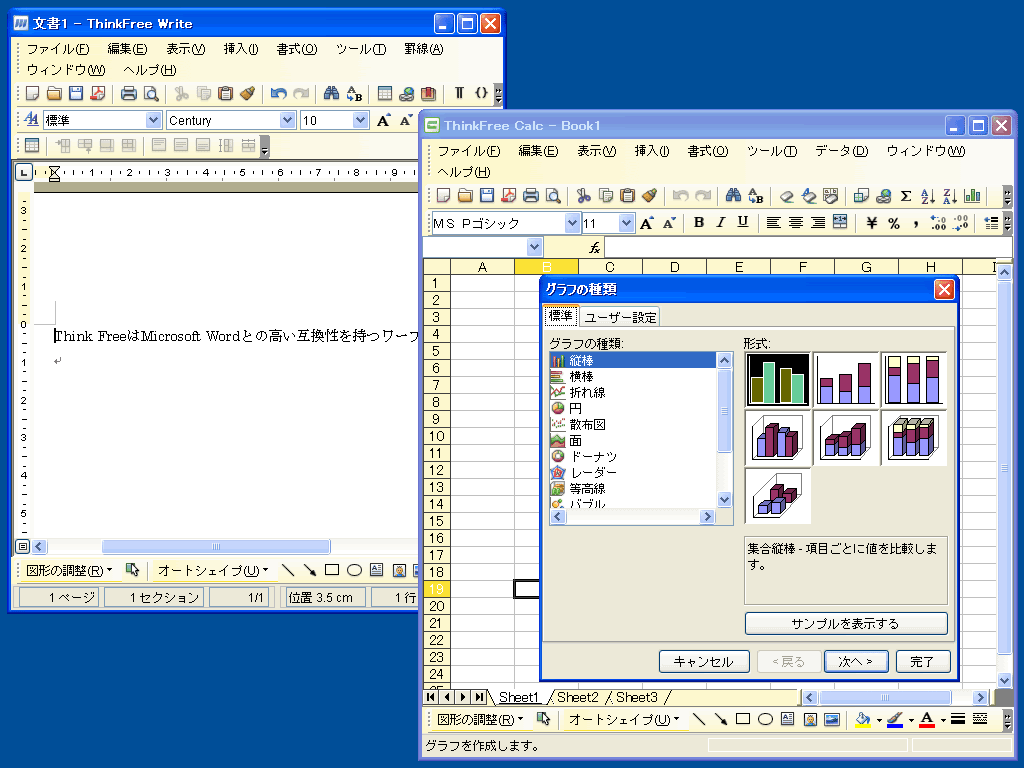Click the Merge cells icon in Calc
Viewport: 1024px width, 768px height.
[x=840, y=223]
